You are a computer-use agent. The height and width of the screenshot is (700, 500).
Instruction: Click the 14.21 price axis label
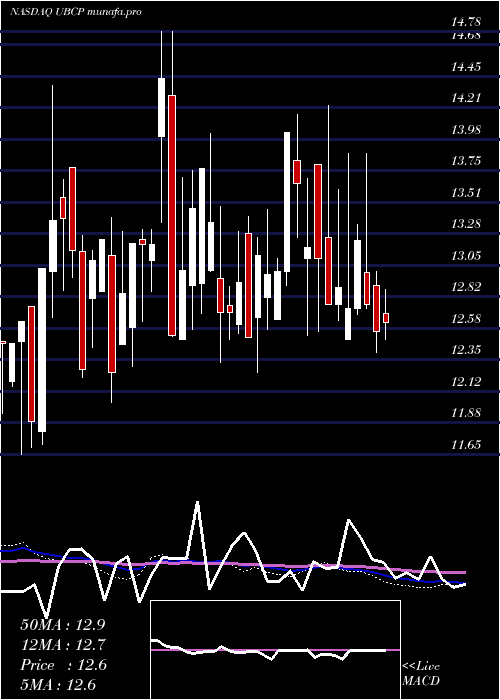tap(466, 98)
